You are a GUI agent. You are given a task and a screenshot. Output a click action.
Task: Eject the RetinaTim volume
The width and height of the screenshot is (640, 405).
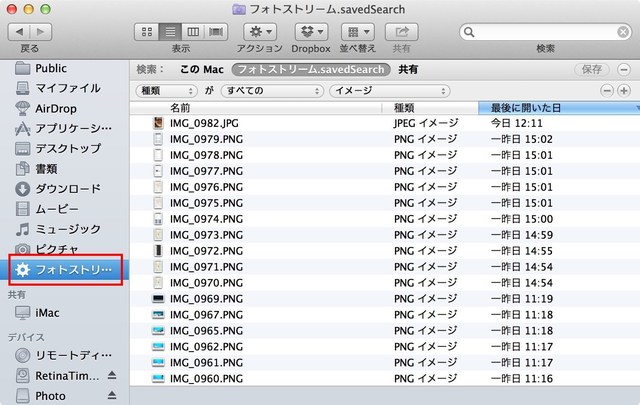pos(112,375)
